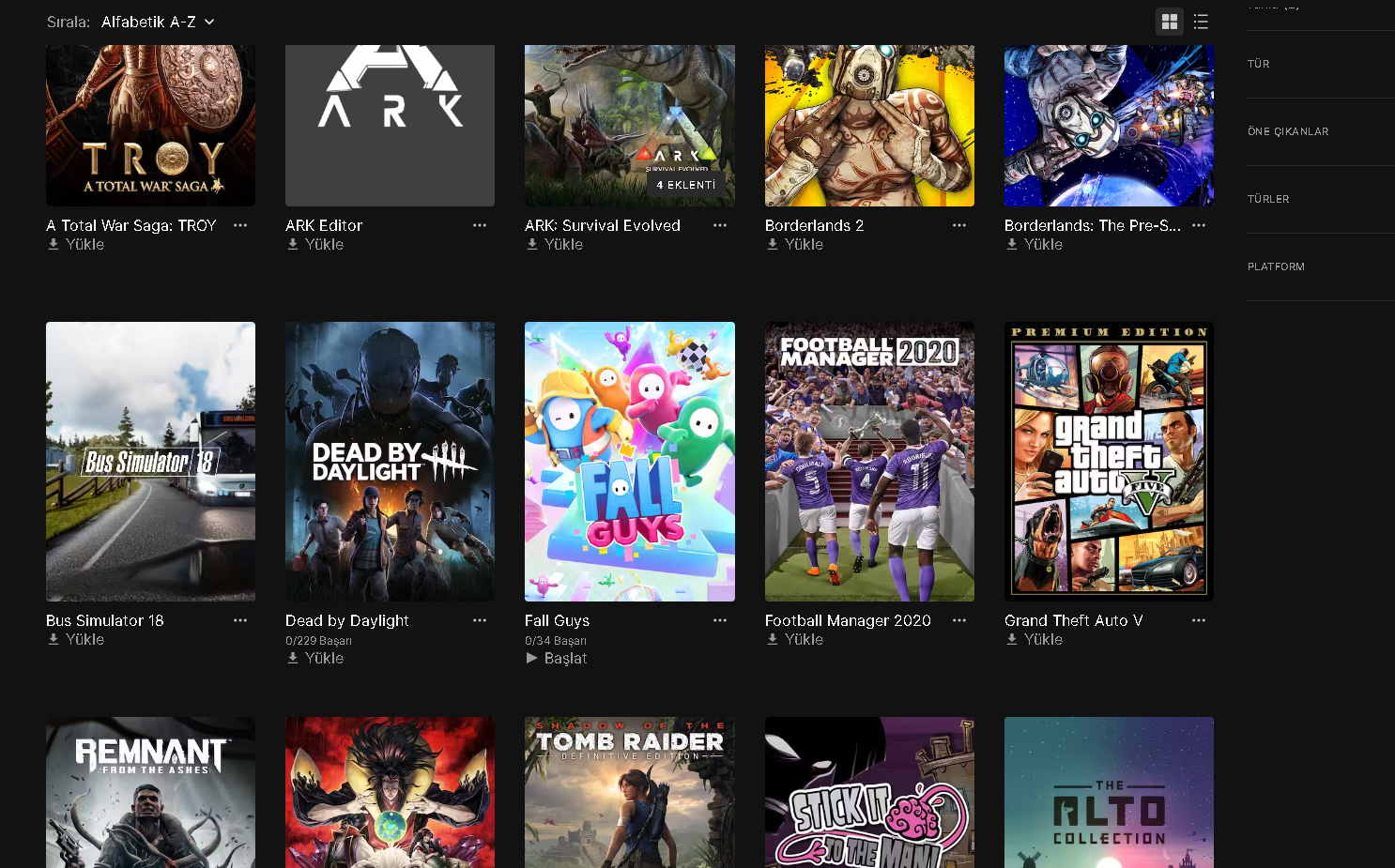Click the 4 EKLENTİ badge on ARK

[x=686, y=185]
